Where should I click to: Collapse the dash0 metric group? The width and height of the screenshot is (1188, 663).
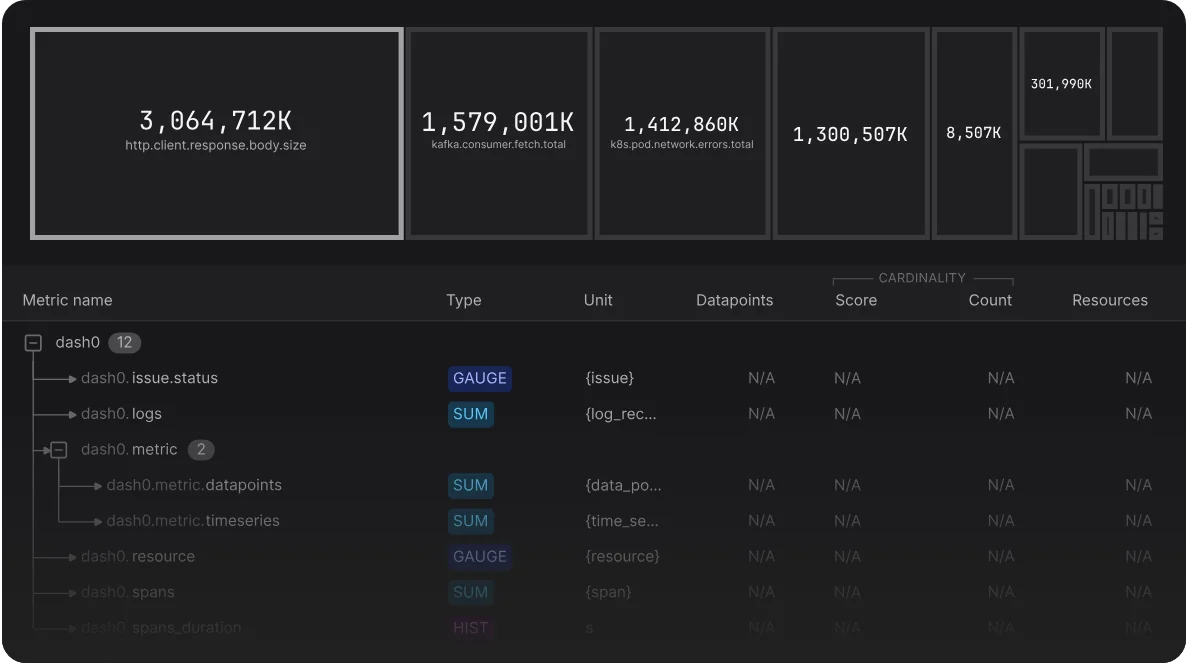[x=33, y=343]
